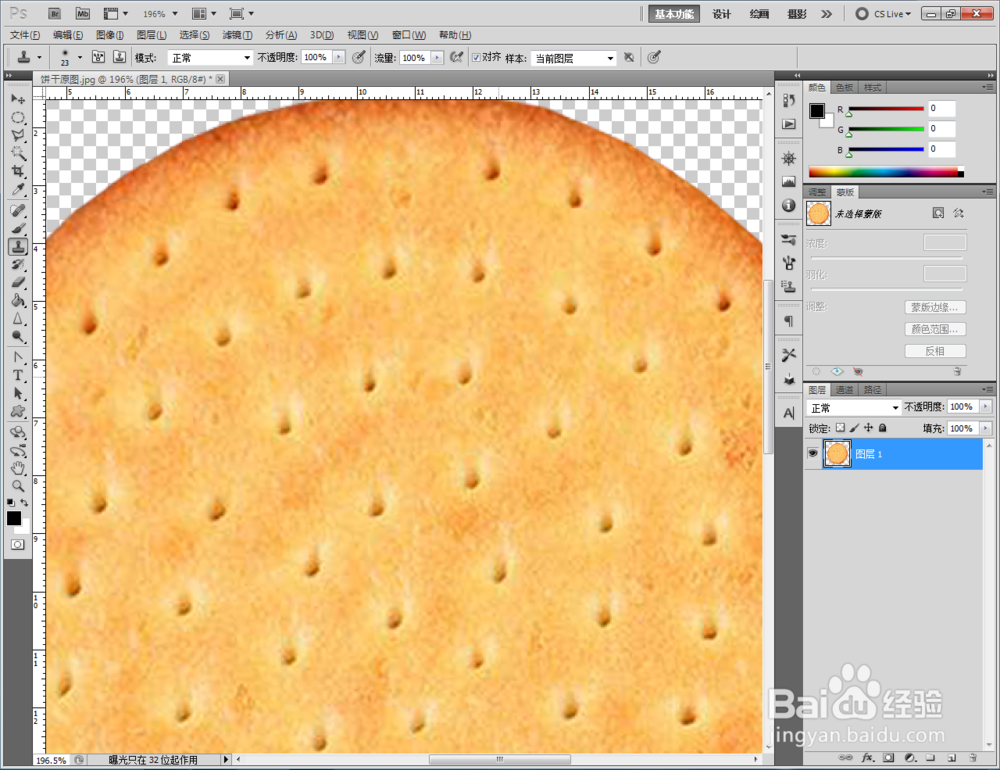Screen dimensions: 1000x770
Task: Select the Zoom tool
Action: click(18, 486)
